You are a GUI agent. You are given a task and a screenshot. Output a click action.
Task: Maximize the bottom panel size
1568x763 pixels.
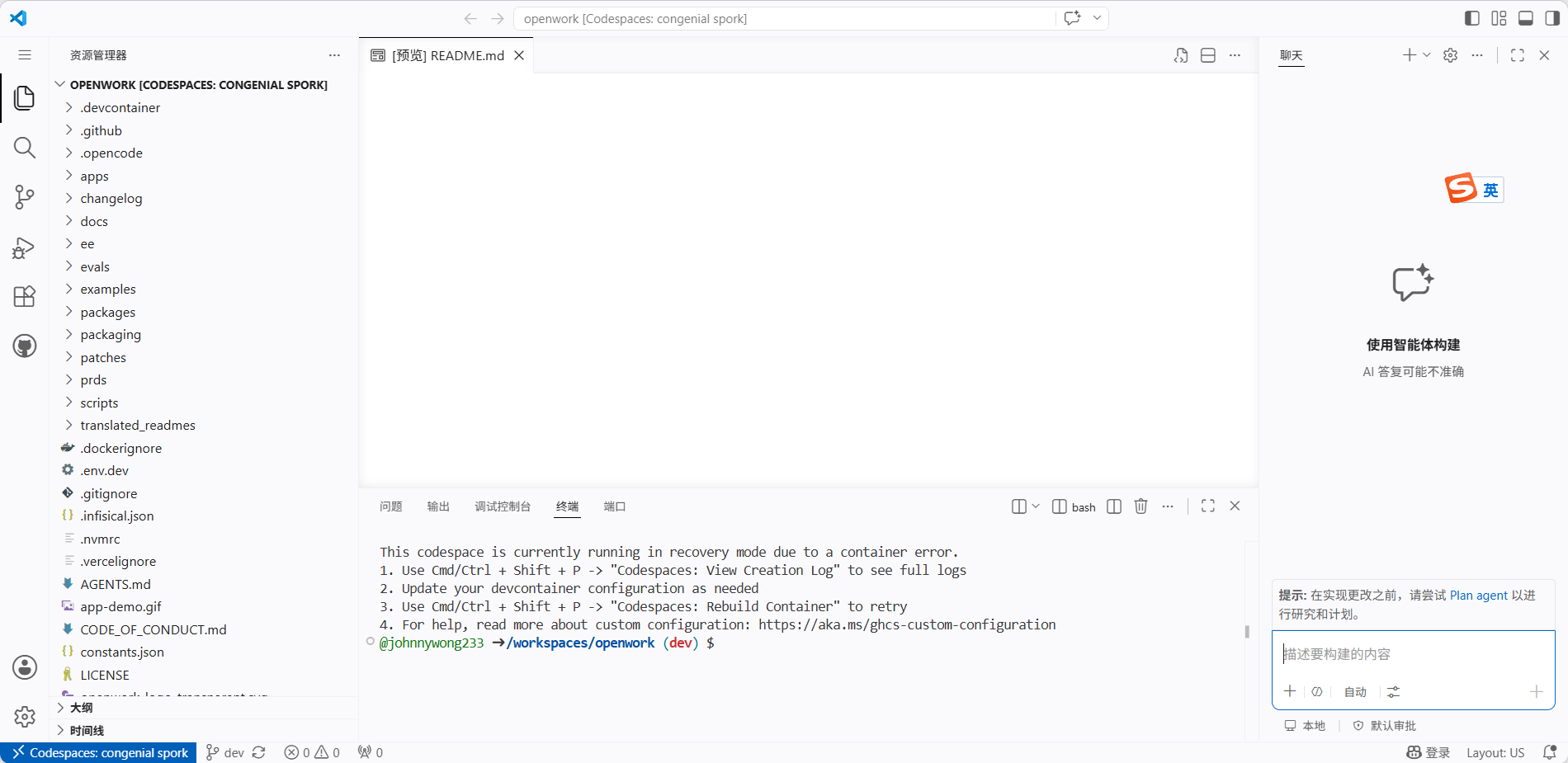[1208, 506]
